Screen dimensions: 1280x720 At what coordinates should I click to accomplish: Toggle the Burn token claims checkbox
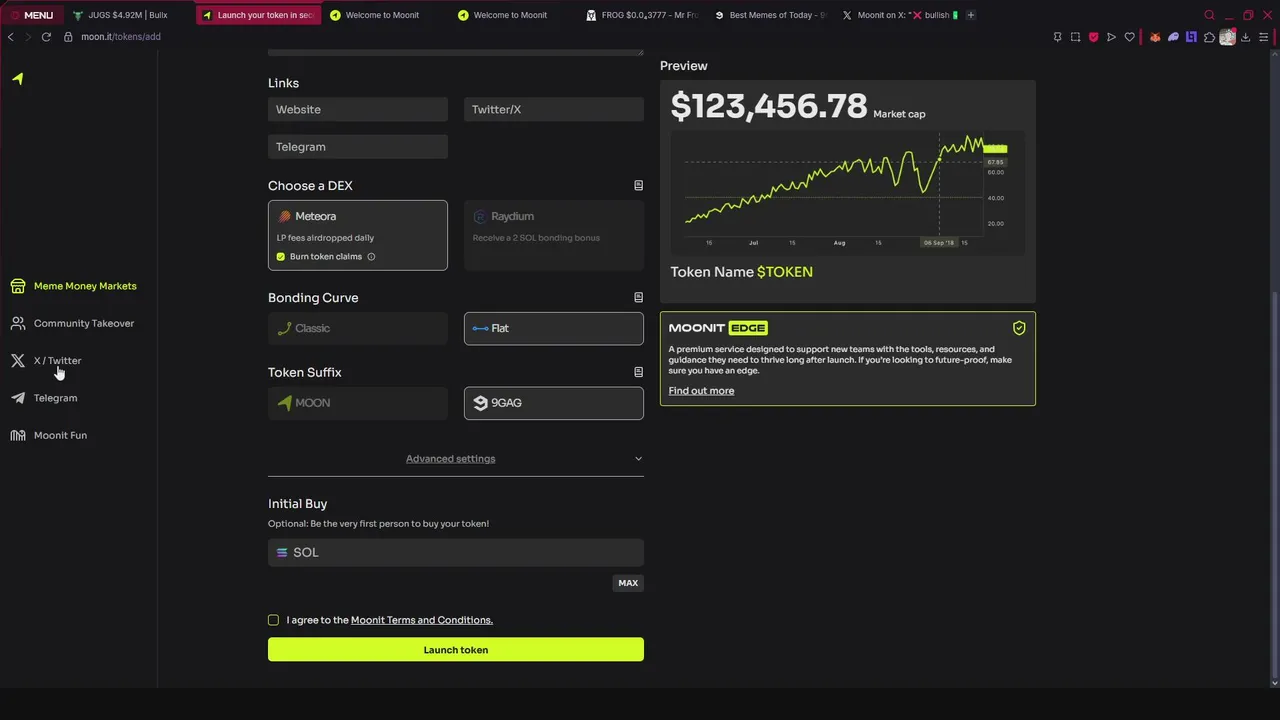click(x=281, y=257)
